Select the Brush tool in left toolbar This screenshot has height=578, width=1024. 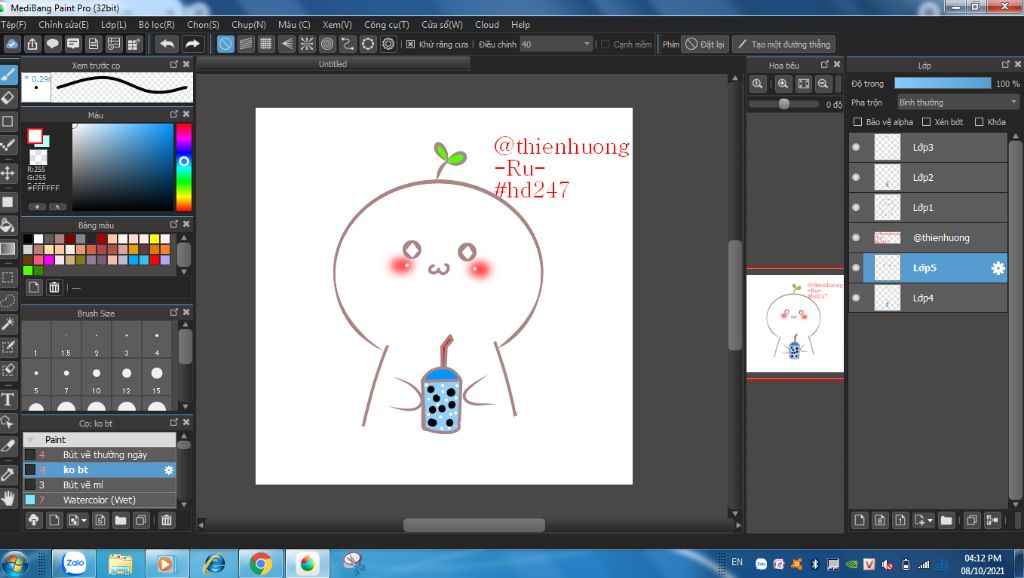tap(8, 74)
